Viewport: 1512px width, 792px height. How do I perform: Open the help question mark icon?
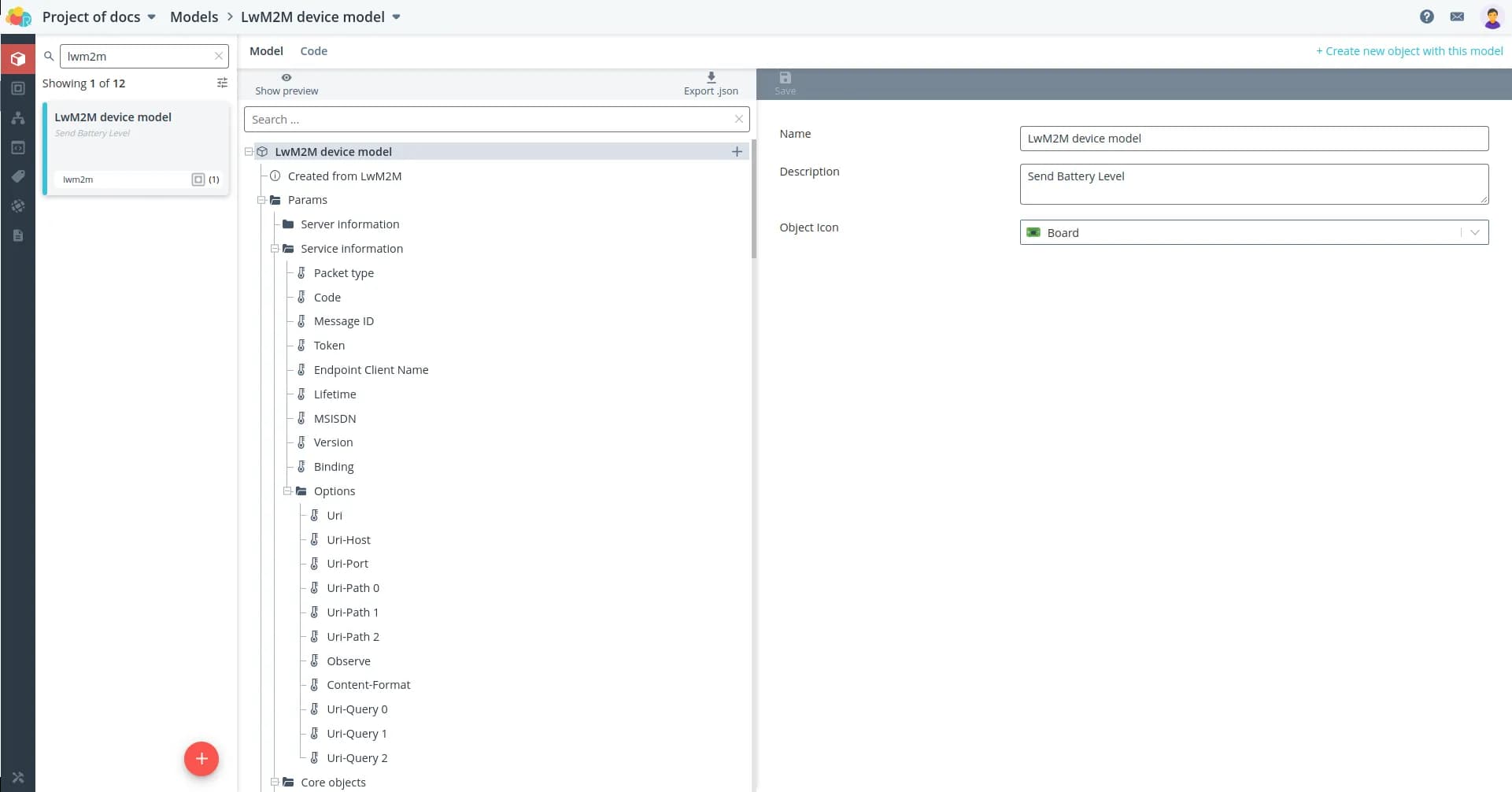coord(1426,17)
